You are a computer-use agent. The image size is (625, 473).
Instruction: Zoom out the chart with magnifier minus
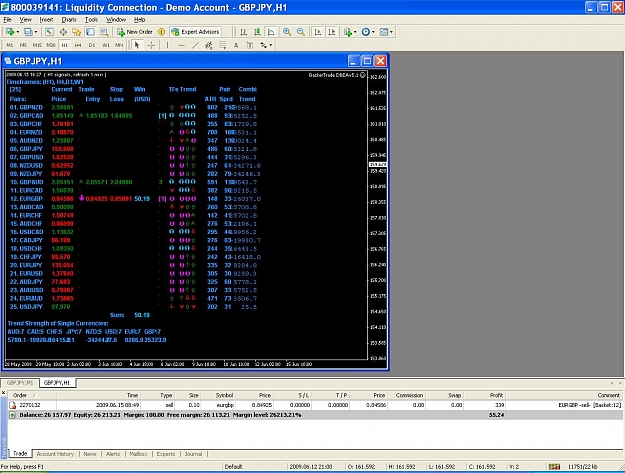click(x=301, y=32)
